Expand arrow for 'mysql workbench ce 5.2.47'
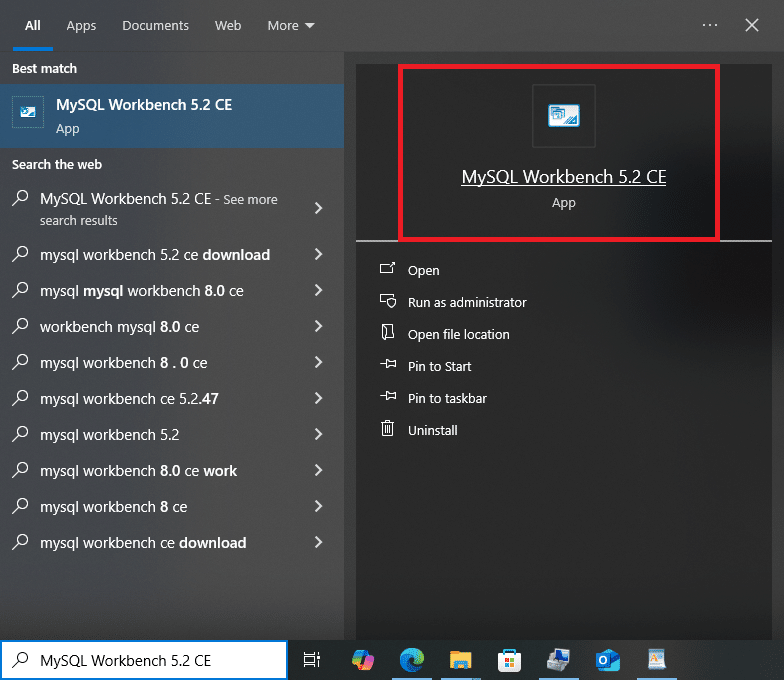Viewport: 784px width, 680px height. click(x=318, y=398)
